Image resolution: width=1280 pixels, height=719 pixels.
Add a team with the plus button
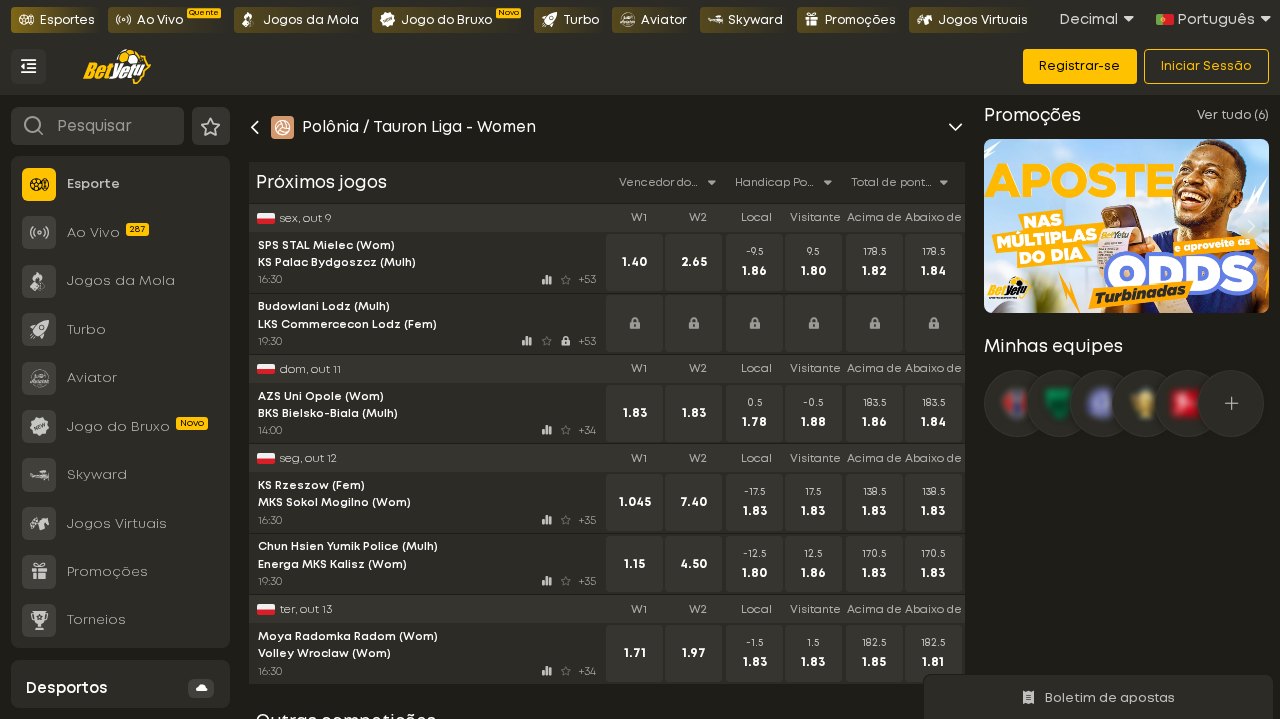pos(1231,404)
